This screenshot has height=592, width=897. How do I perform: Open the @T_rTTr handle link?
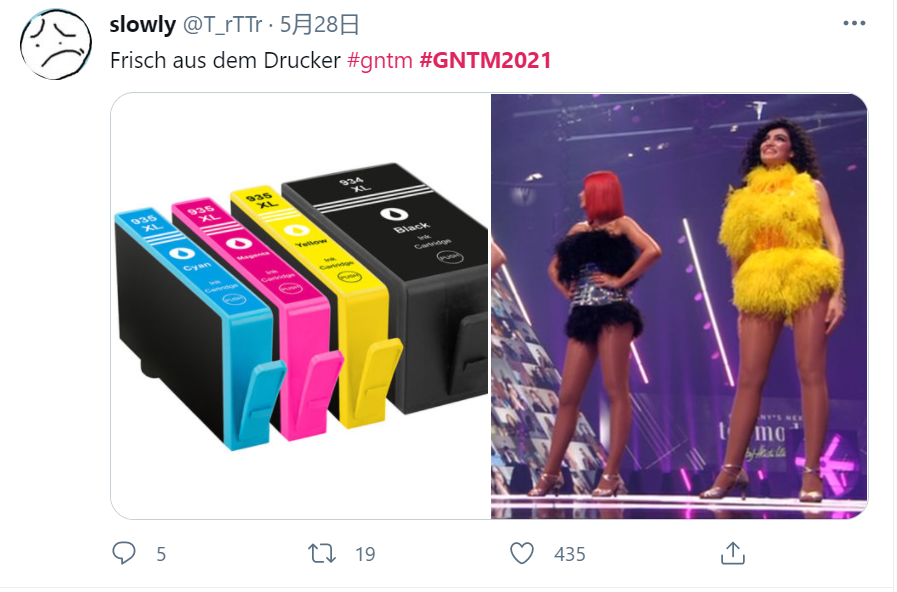click(223, 25)
